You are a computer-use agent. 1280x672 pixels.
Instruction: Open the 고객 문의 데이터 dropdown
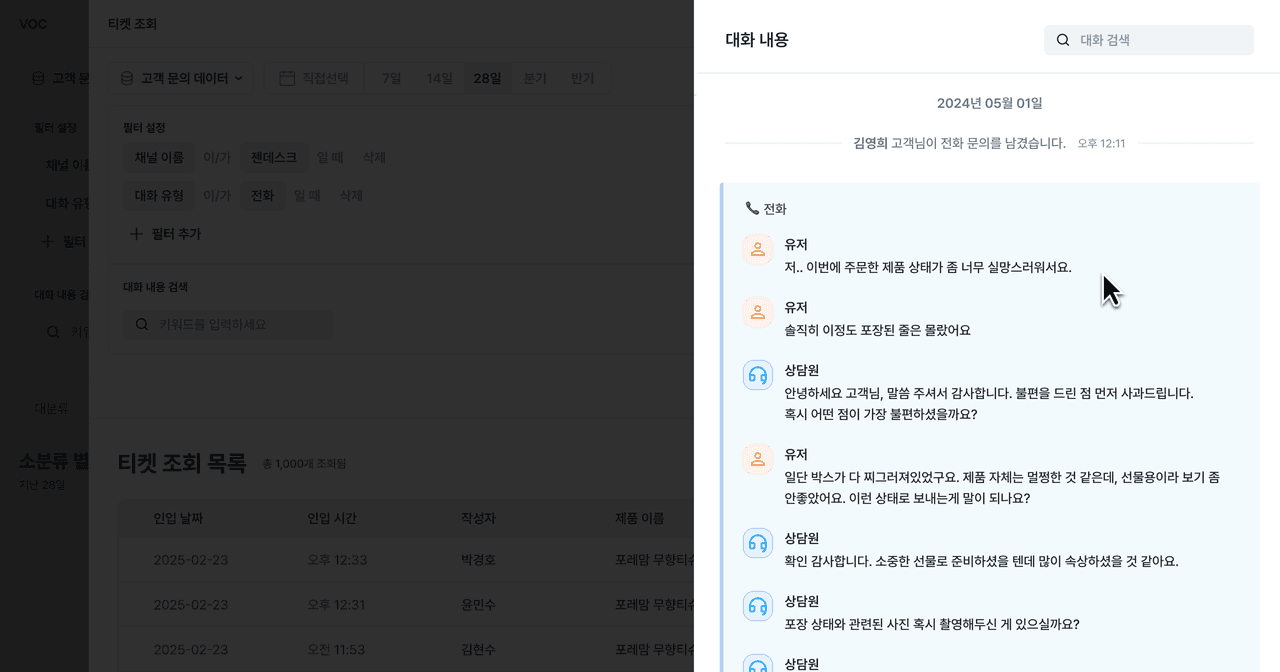(181, 78)
